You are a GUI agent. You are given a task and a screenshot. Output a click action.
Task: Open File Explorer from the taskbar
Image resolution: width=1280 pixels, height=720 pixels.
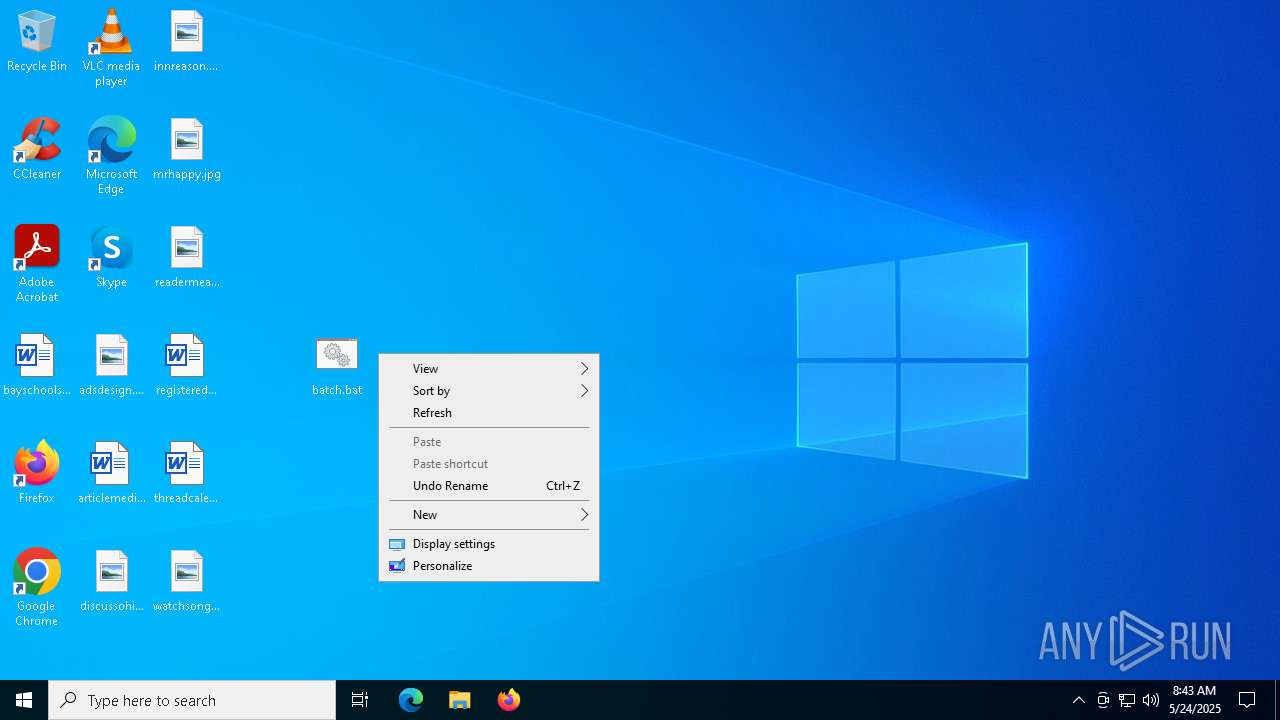(x=460, y=700)
